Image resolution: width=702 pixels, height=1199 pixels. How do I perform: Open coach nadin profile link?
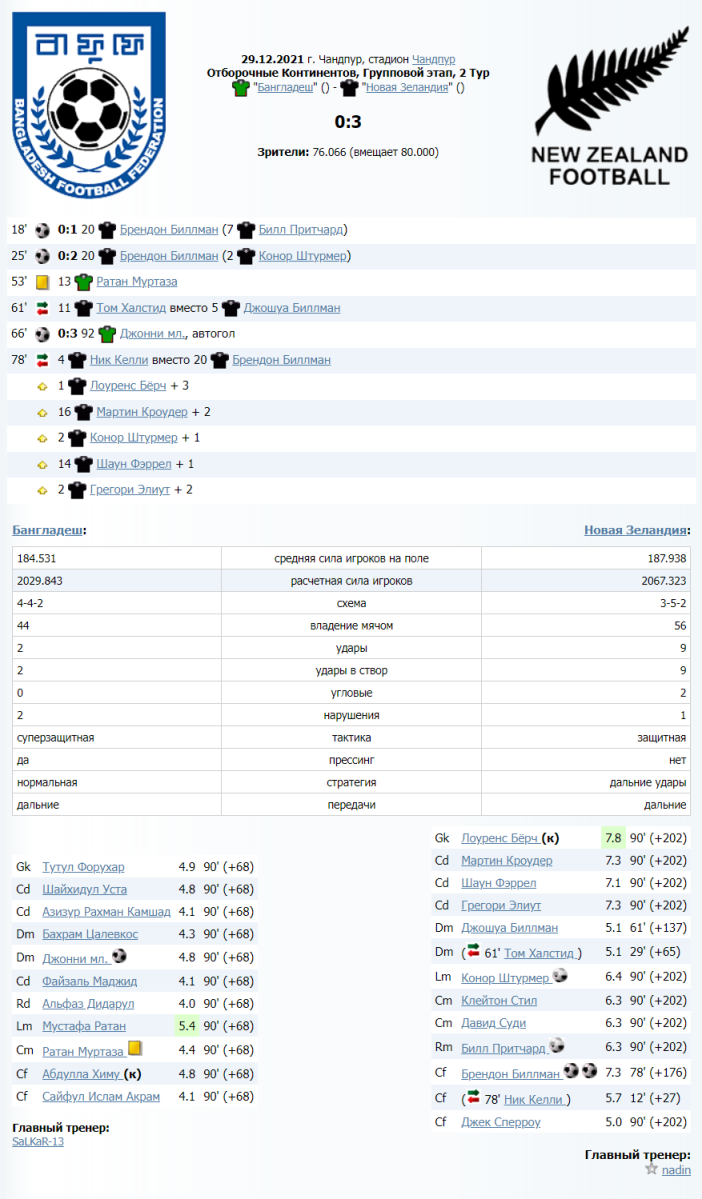[x=676, y=1170]
